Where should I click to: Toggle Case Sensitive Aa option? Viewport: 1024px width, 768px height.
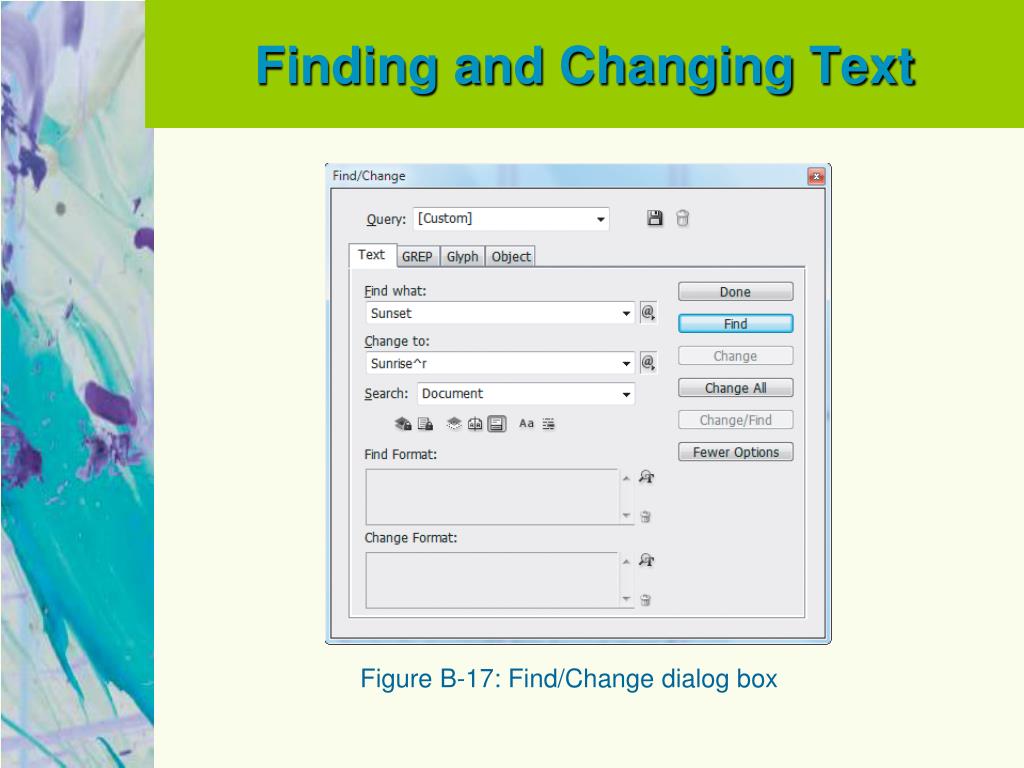526,424
